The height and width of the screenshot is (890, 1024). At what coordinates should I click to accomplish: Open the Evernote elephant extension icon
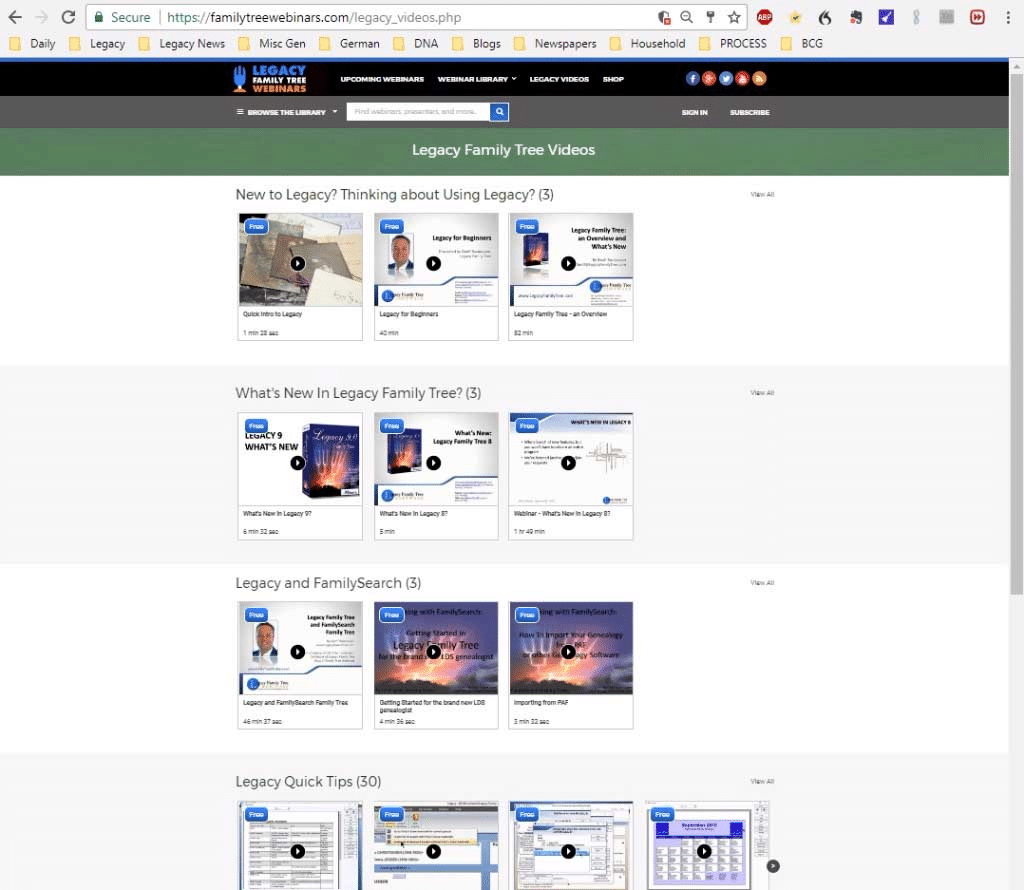point(856,17)
